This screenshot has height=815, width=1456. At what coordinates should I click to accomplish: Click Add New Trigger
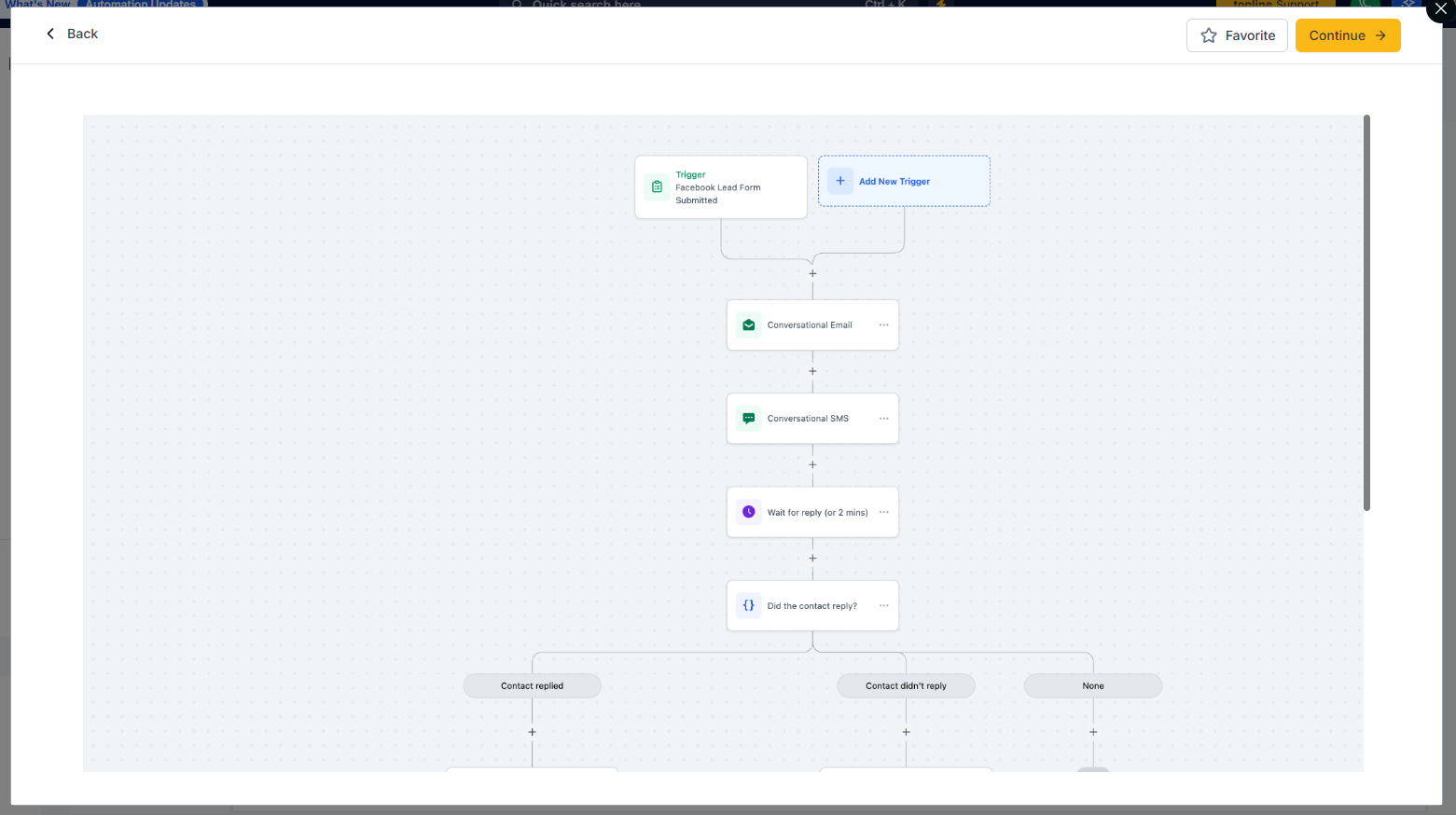coord(904,181)
